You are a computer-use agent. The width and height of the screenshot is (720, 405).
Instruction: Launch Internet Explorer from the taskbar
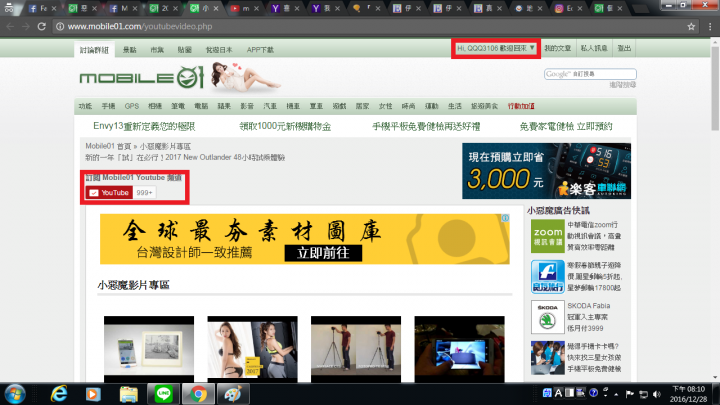pyautogui.click(x=59, y=394)
